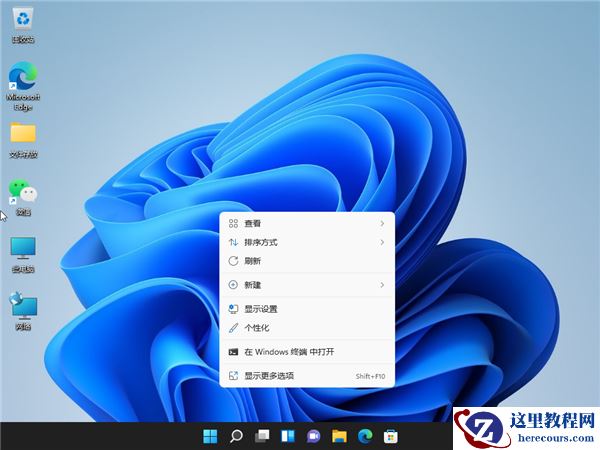Screen dimensions: 600x450
Task: Click 刷新 to refresh the desktop
Action: coord(307,261)
